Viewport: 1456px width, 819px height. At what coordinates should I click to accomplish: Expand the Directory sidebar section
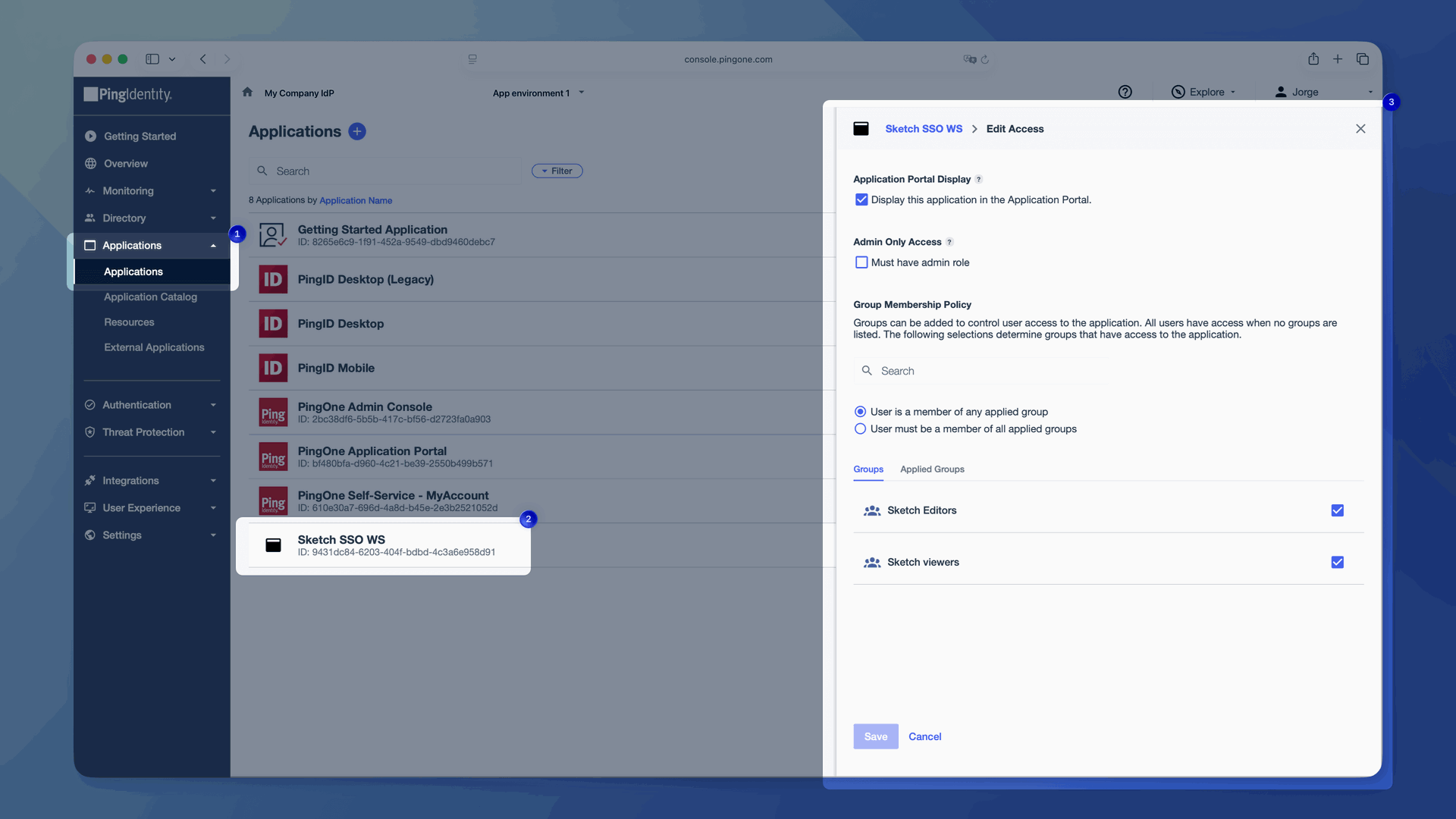point(152,218)
